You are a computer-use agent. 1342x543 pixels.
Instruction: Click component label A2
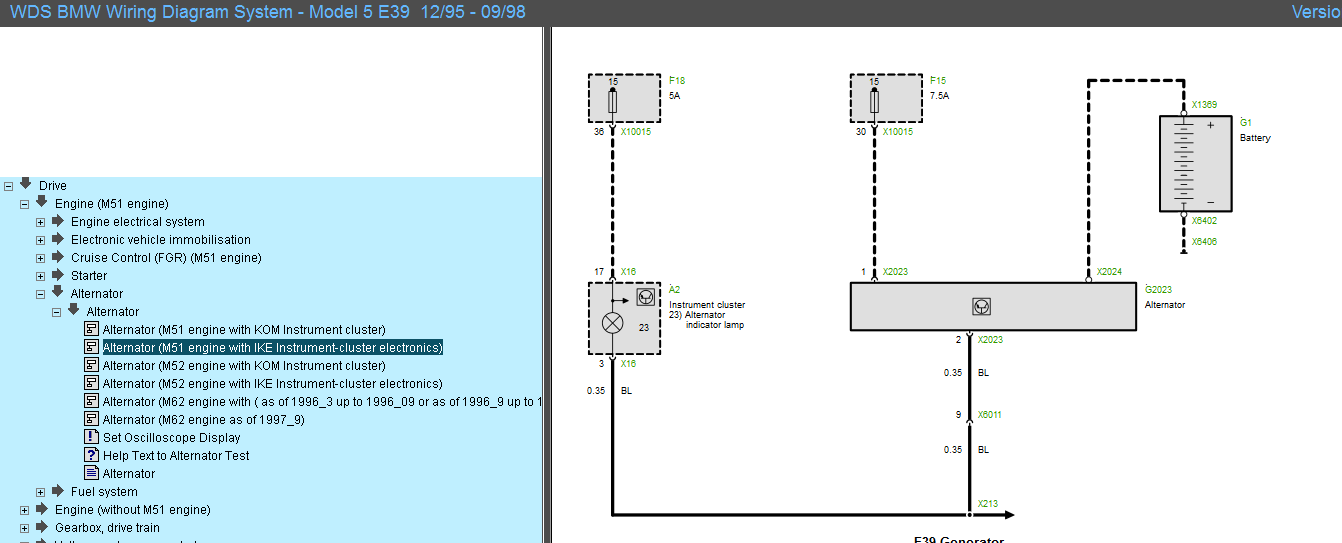675,290
